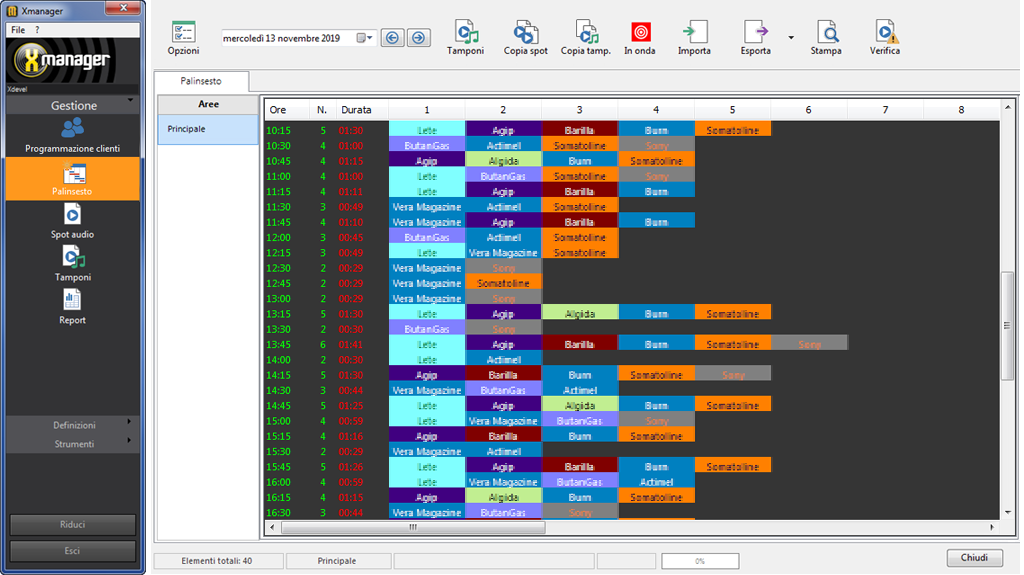Select Barilla spot in 14:15 row

(x=504, y=375)
